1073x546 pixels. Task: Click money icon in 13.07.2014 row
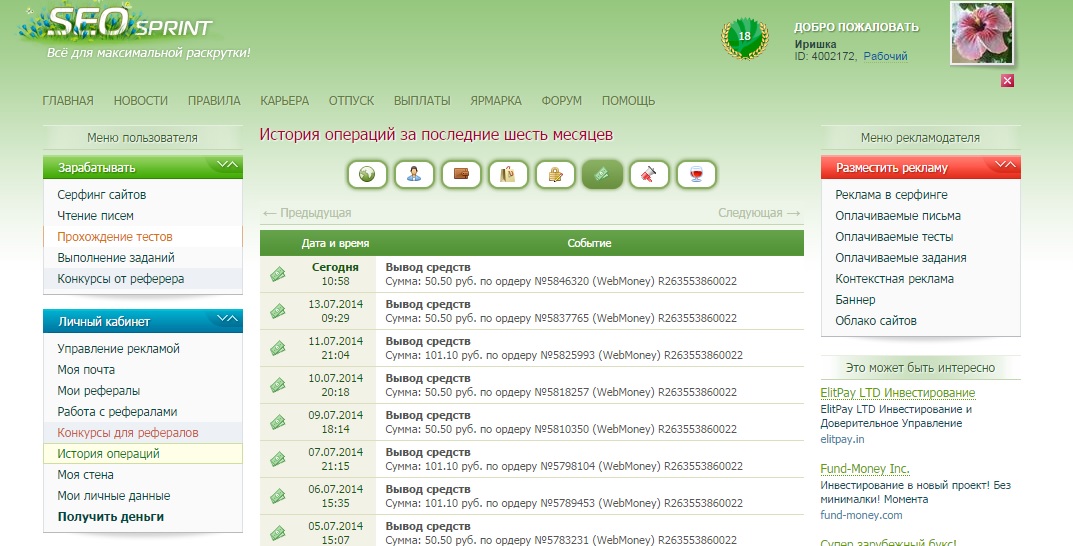[x=277, y=311]
